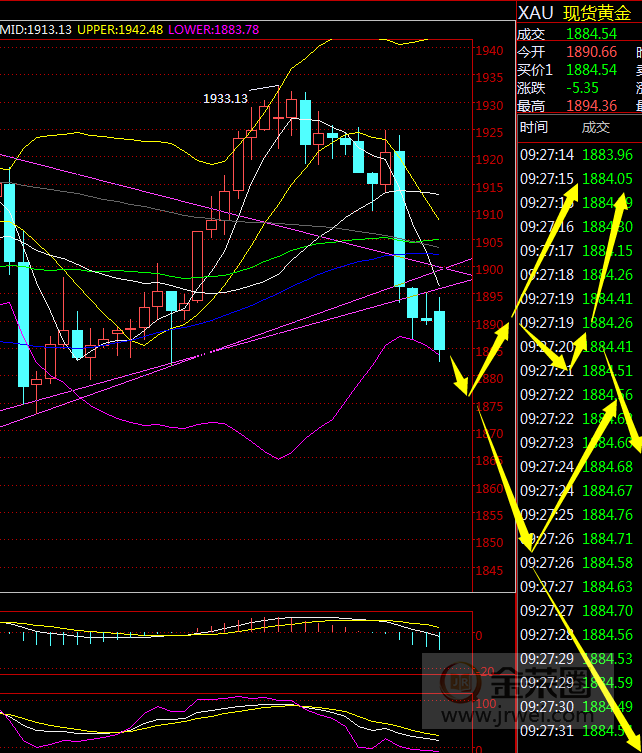Click the 涨跌 value -5.35
This screenshot has height=753, width=642.
(x=585, y=88)
